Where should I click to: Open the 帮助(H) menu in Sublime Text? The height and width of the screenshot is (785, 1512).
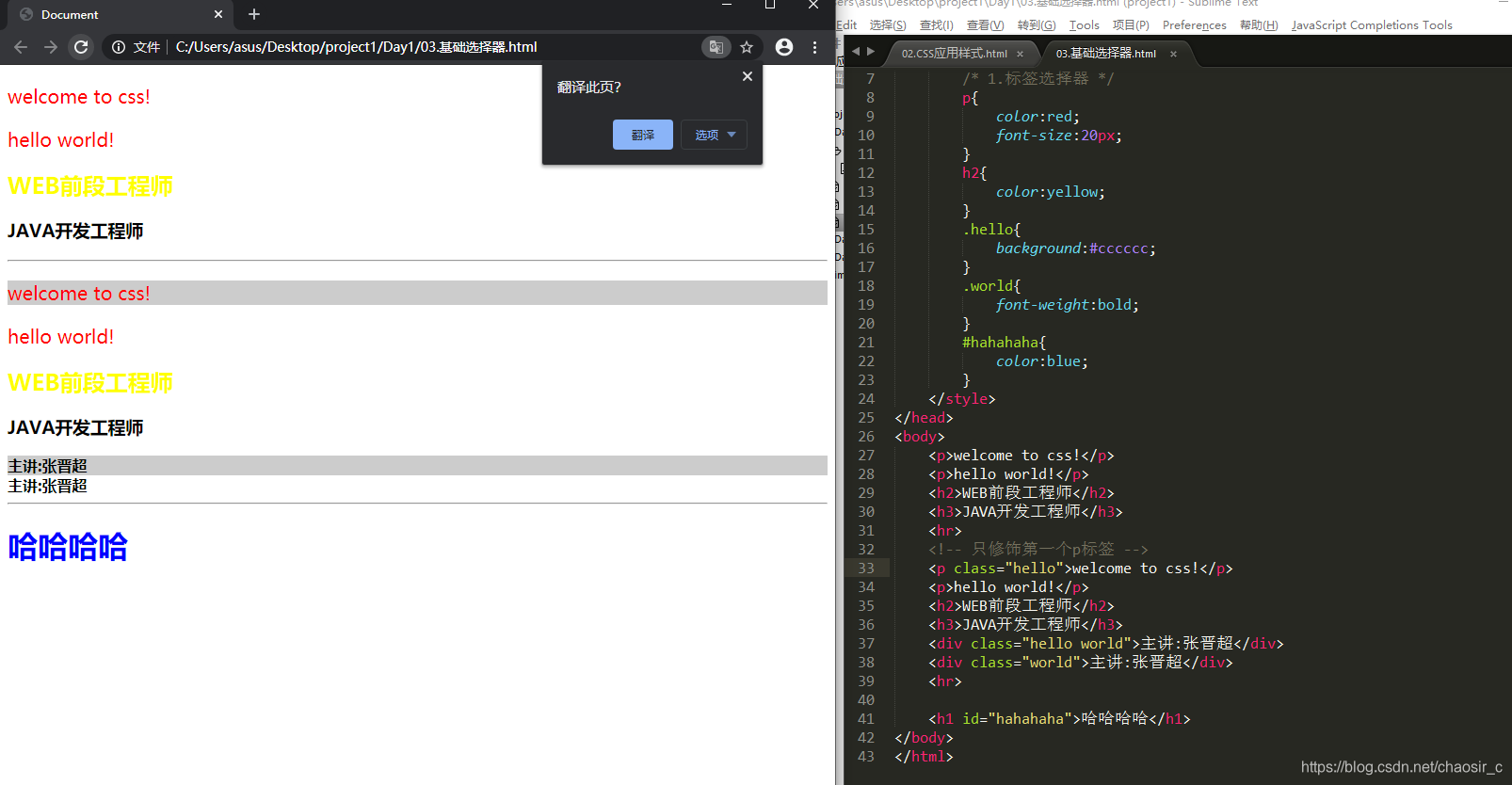pos(1259,25)
